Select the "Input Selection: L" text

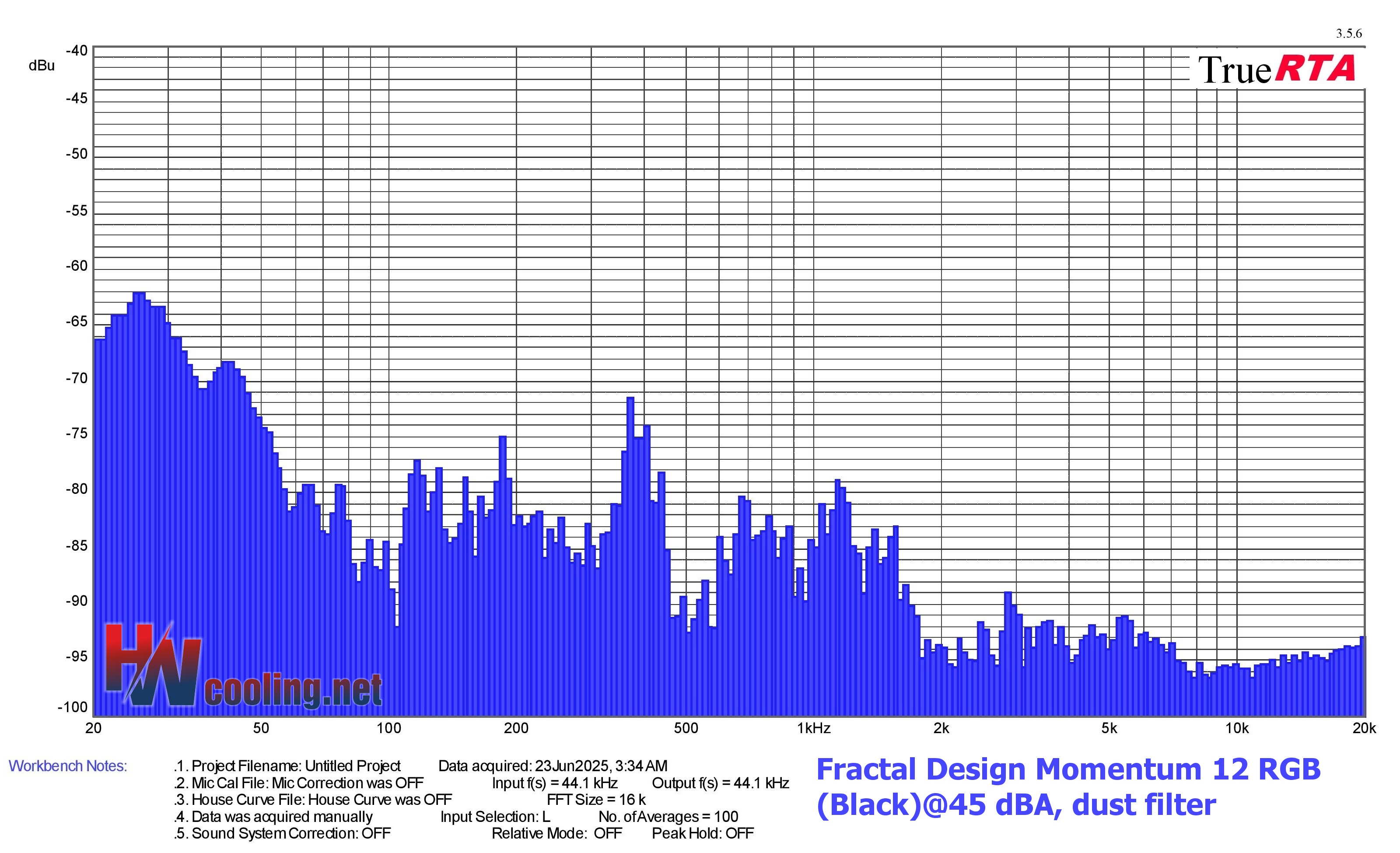coord(495,817)
